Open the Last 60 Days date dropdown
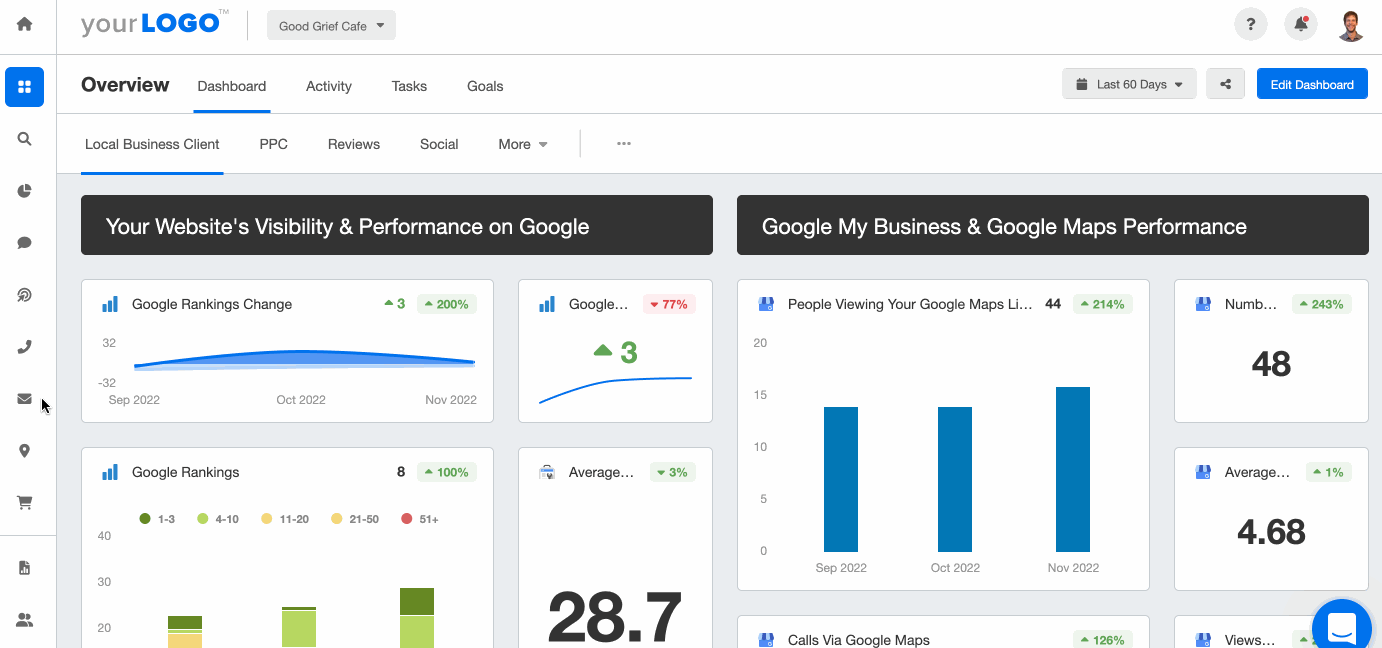Screen dimensions: 1382x648 [x=1129, y=85]
